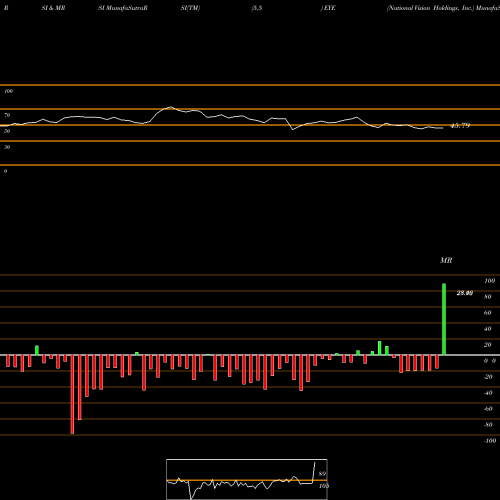Click the 70 label on RSI axis
The height and width of the screenshot is (500, 500).
pos(7,115)
